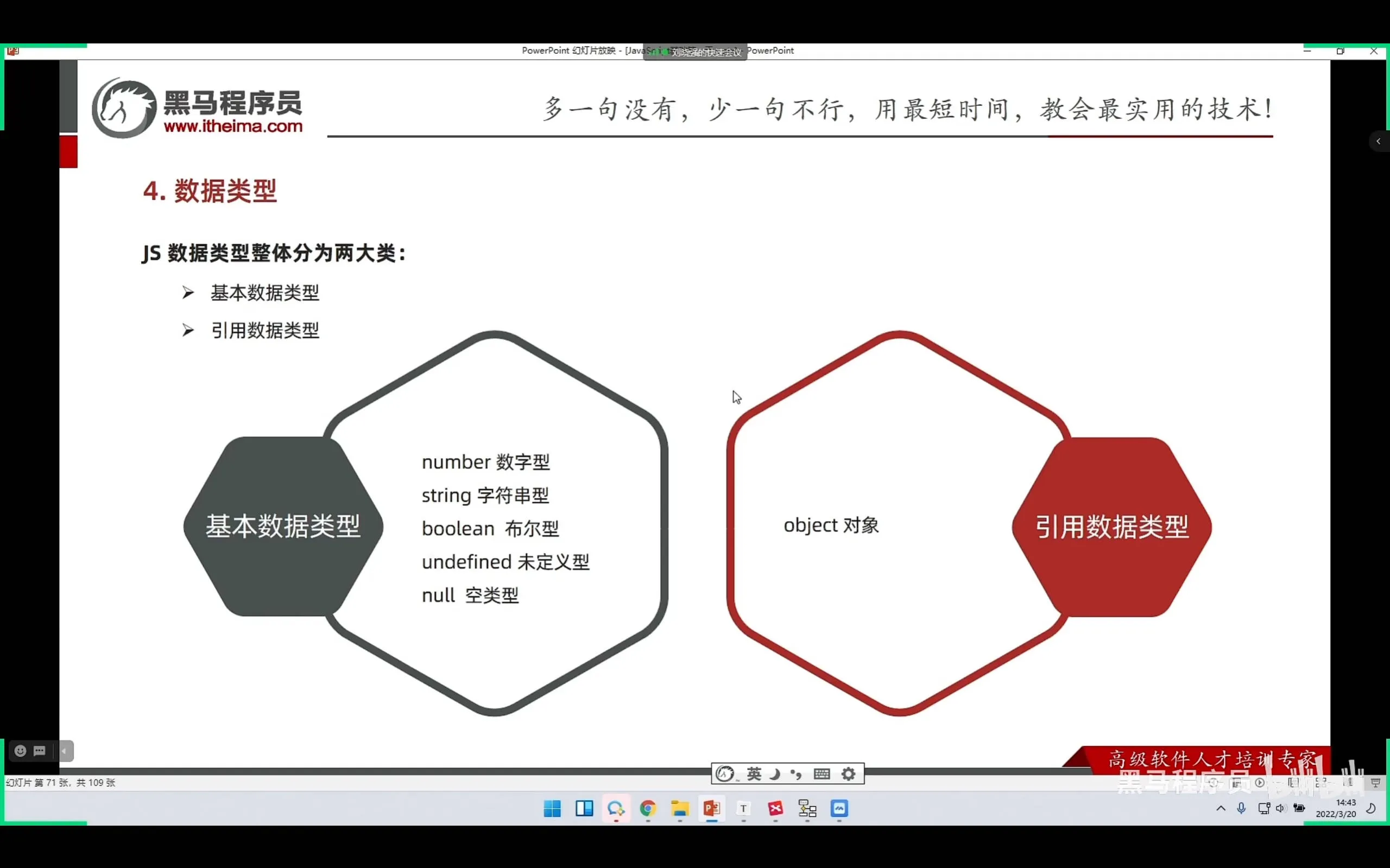Click microphone icon in system tray
The width and height of the screenshot is (1390, 868).
[1241, 808]
